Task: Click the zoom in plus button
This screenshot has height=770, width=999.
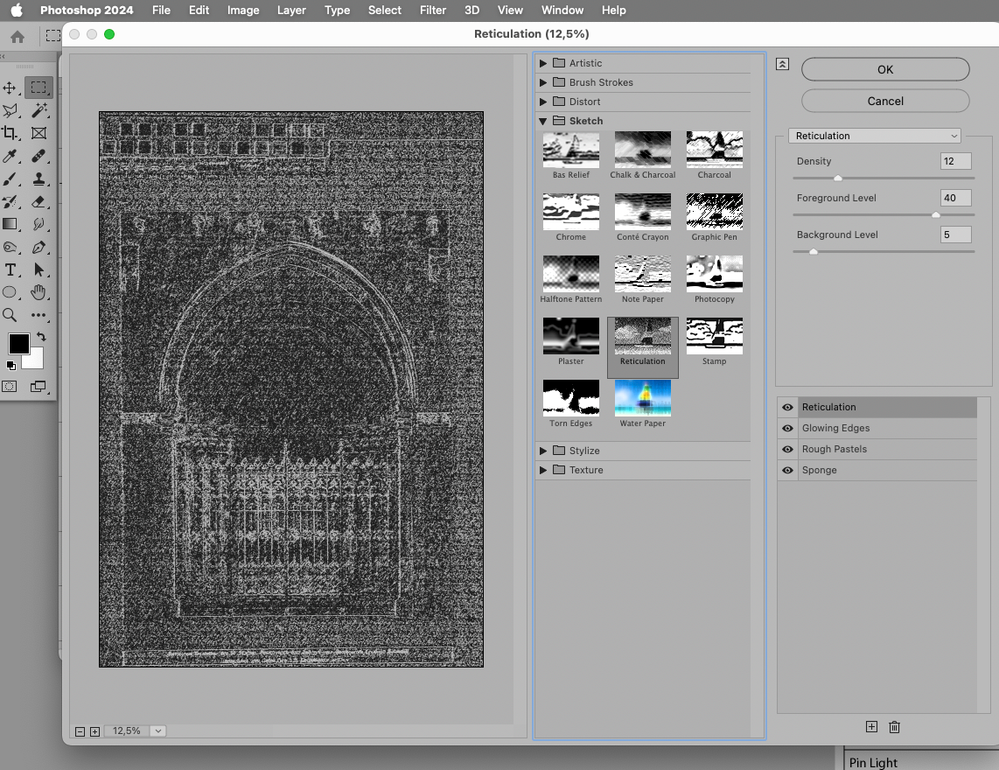Action: (x=95, y=731)
